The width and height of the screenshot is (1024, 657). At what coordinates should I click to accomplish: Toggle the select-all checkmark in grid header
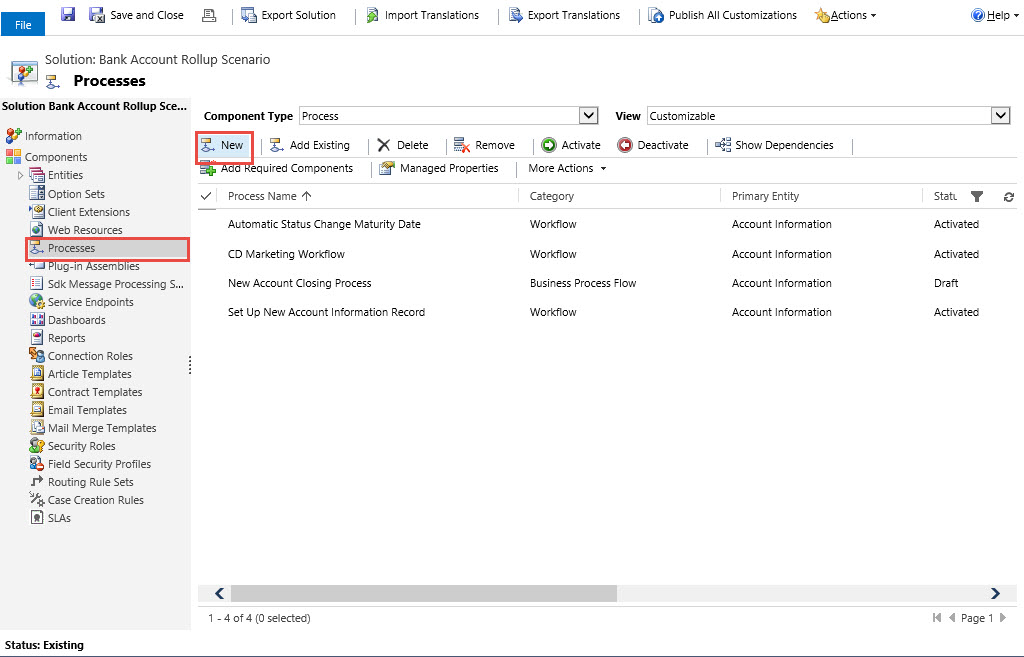click(x=207, y=196)
